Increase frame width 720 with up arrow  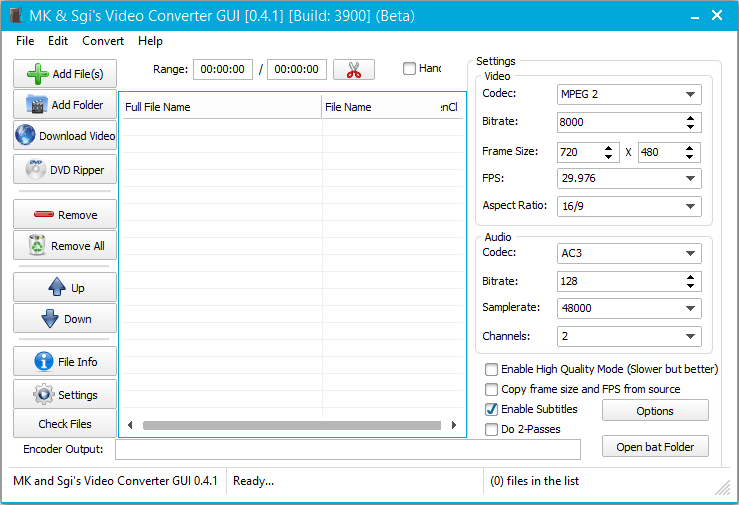coord(608,148)
